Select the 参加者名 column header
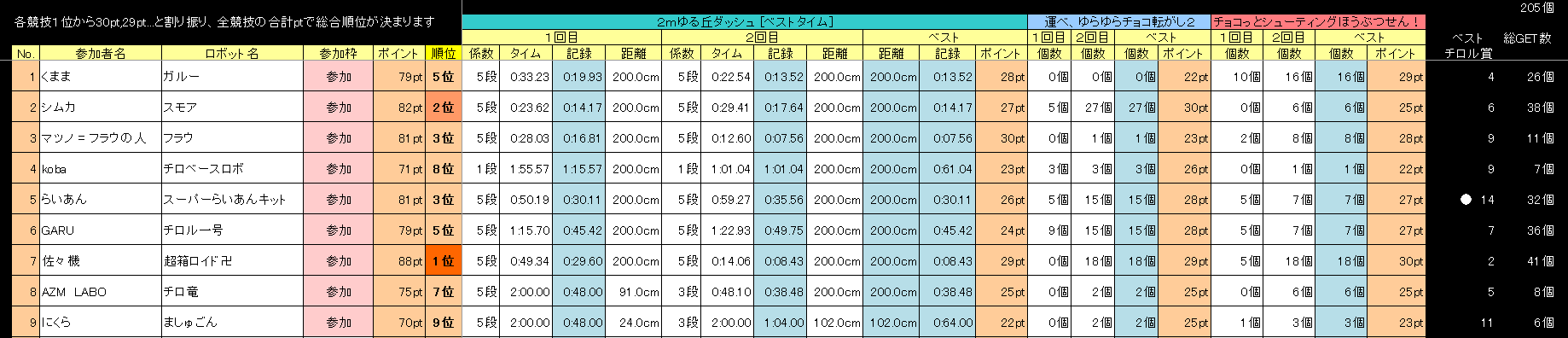Image resolution: width=1568 pixels, height=338 pixels. 101,53
